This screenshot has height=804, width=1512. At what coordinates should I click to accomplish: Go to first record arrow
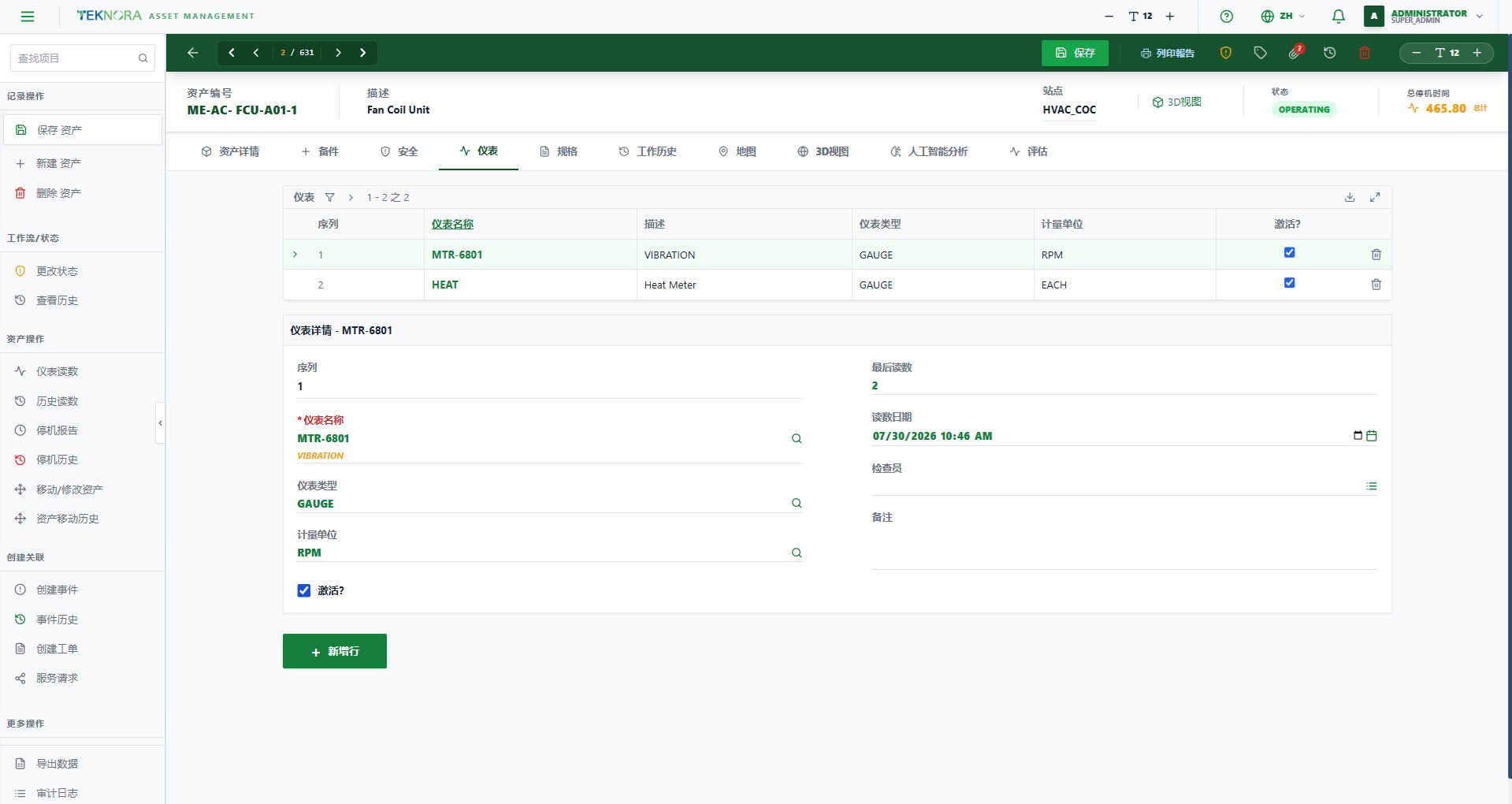(x=232, y=53)
